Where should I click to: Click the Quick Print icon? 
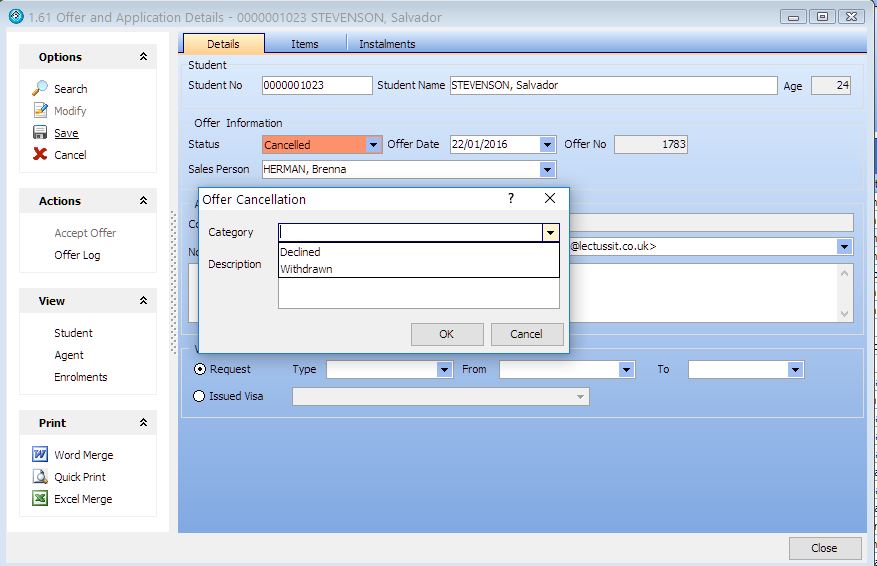(x=40, y=477)
